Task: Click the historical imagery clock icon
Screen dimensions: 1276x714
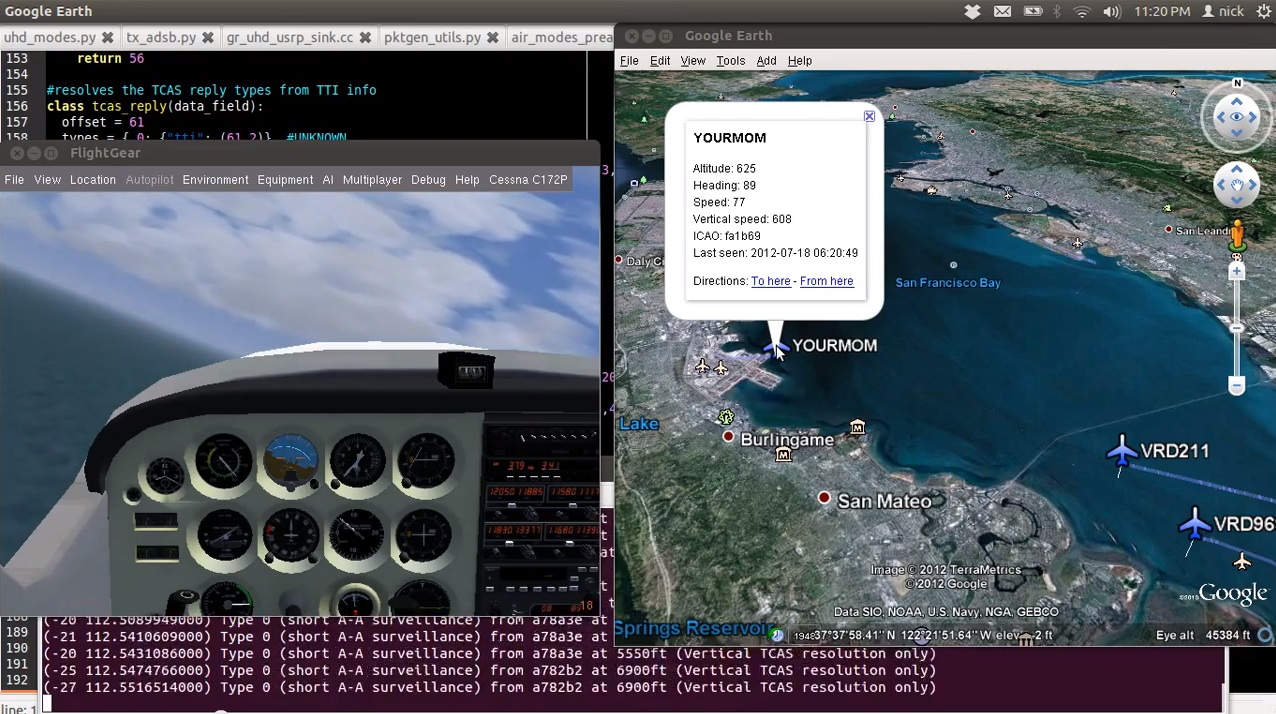Action: pos(777,634)
